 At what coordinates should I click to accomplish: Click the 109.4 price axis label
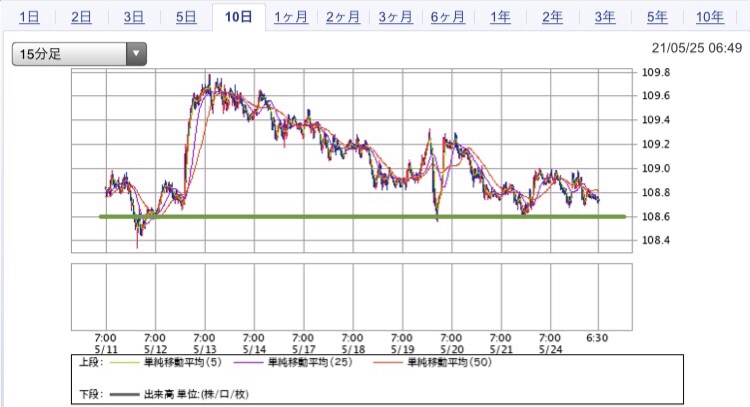(x=656, y=120)
